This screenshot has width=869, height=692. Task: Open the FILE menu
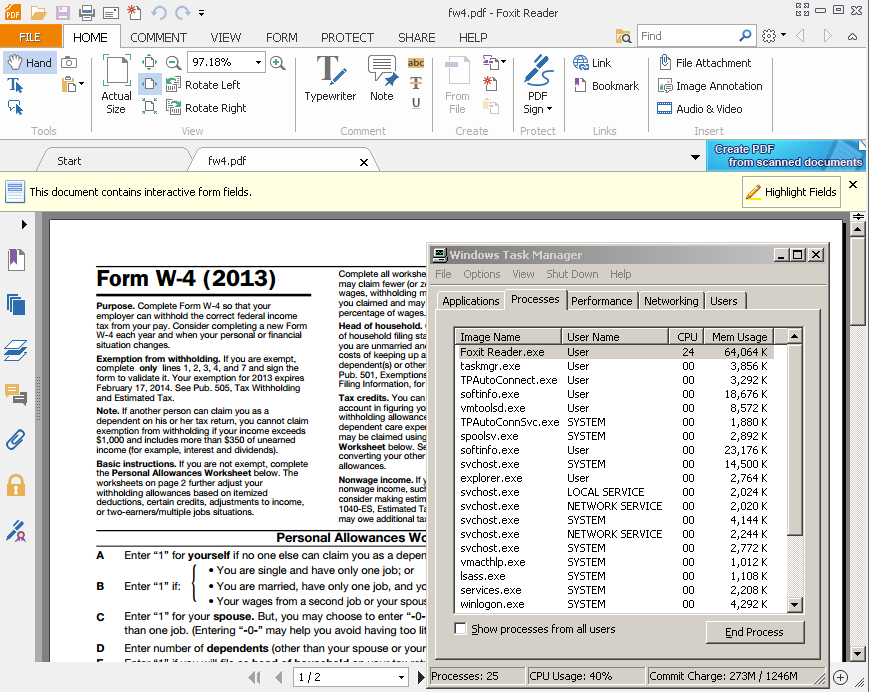[30, 37]
